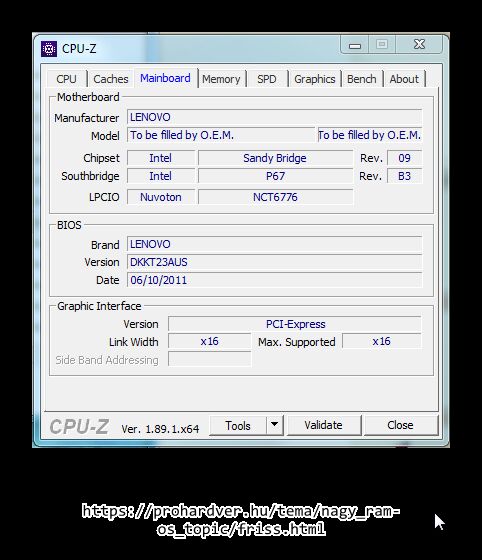Click the Close button at bottom
The width and height of the screenshot is (482, 560).
400,425
